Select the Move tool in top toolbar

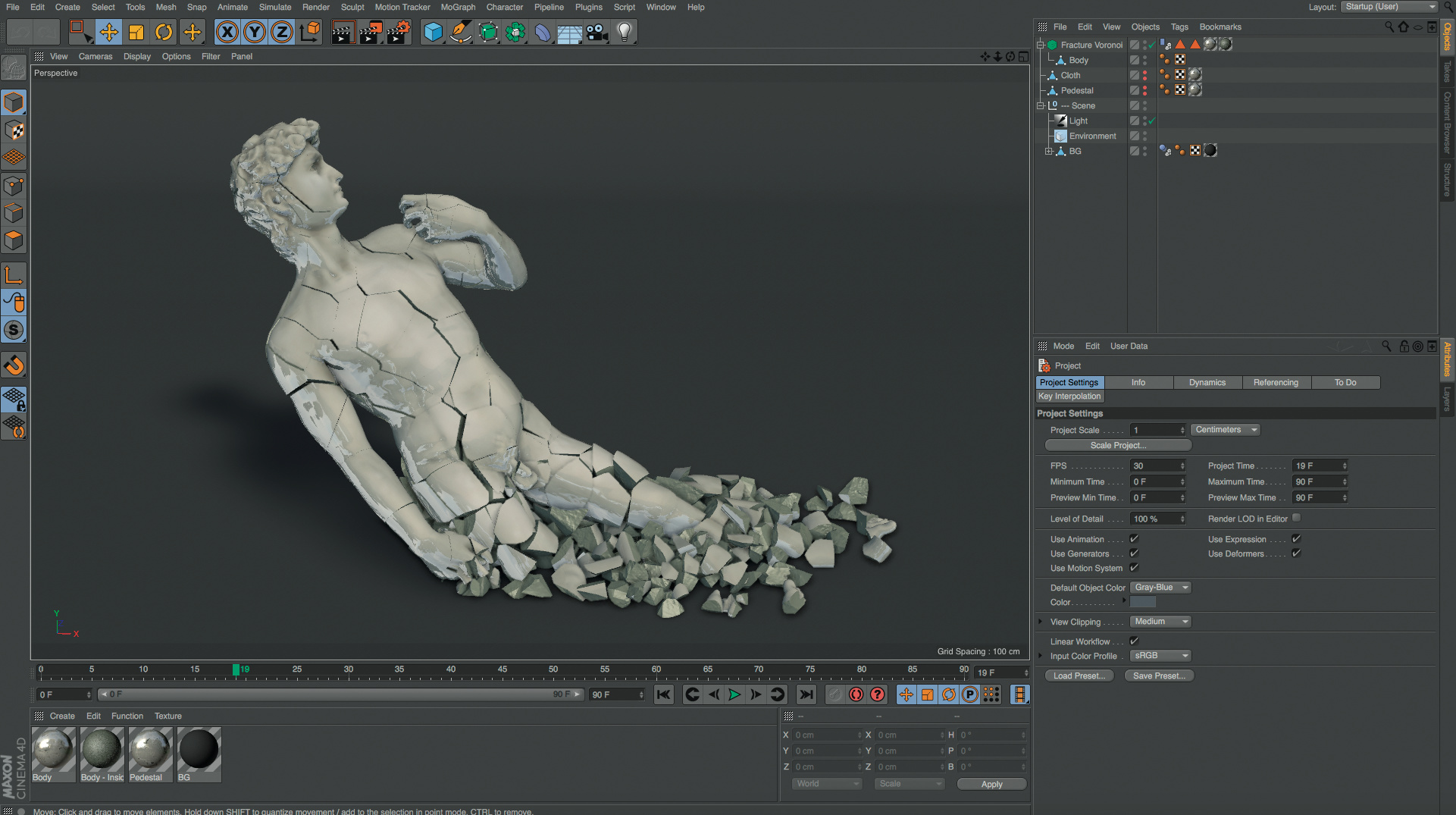(x=109, y=32)
